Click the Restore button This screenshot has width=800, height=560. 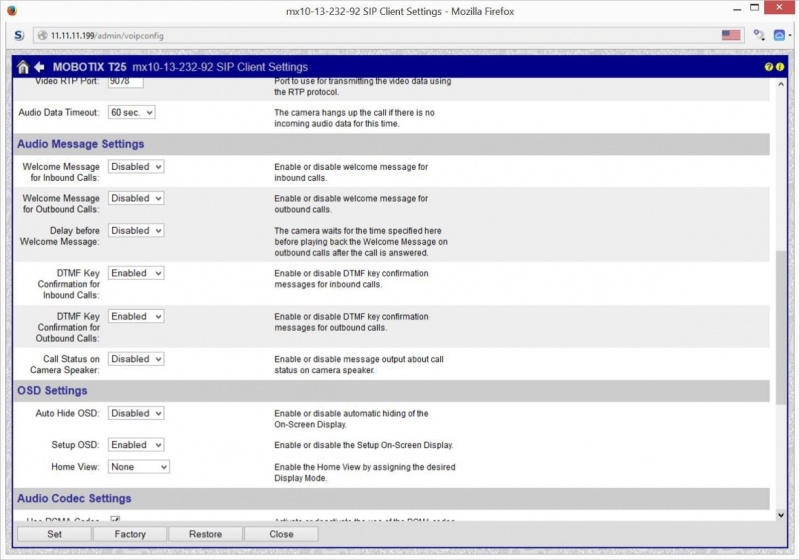point(205,534)
